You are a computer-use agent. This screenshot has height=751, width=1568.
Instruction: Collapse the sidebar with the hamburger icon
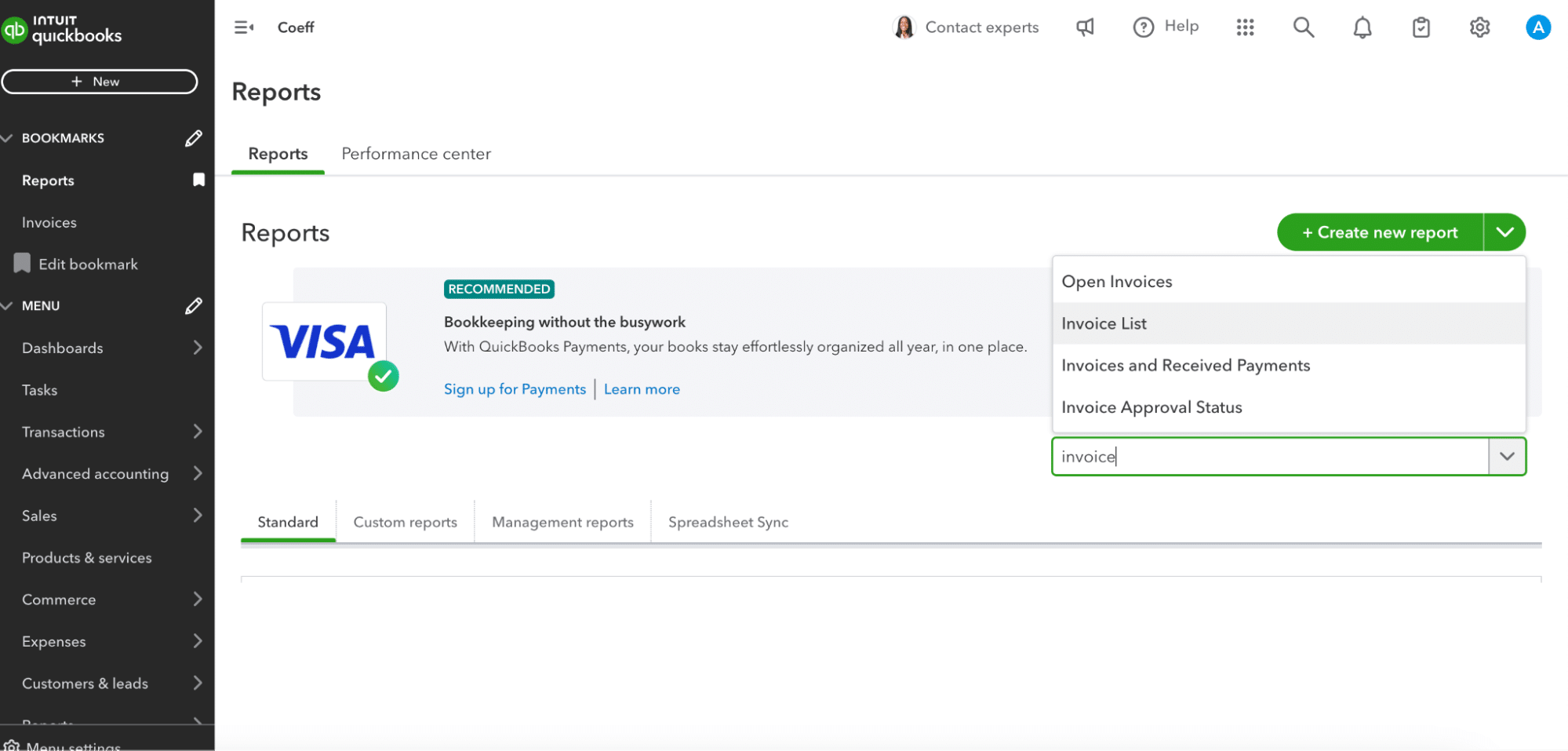(244, 27)
